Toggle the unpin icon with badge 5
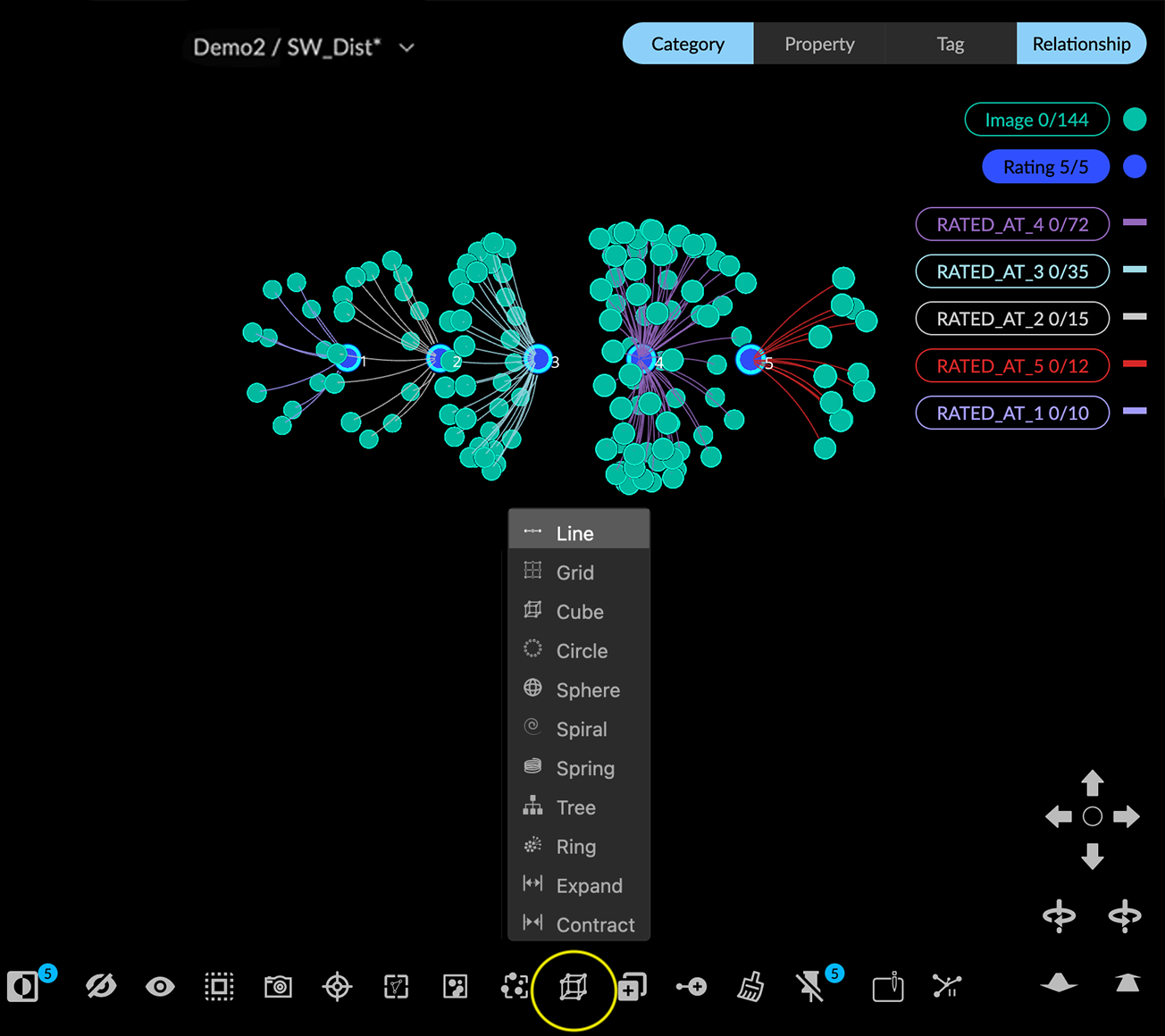This screenshot has width=1165, height=1036. [x=810, y=987]
